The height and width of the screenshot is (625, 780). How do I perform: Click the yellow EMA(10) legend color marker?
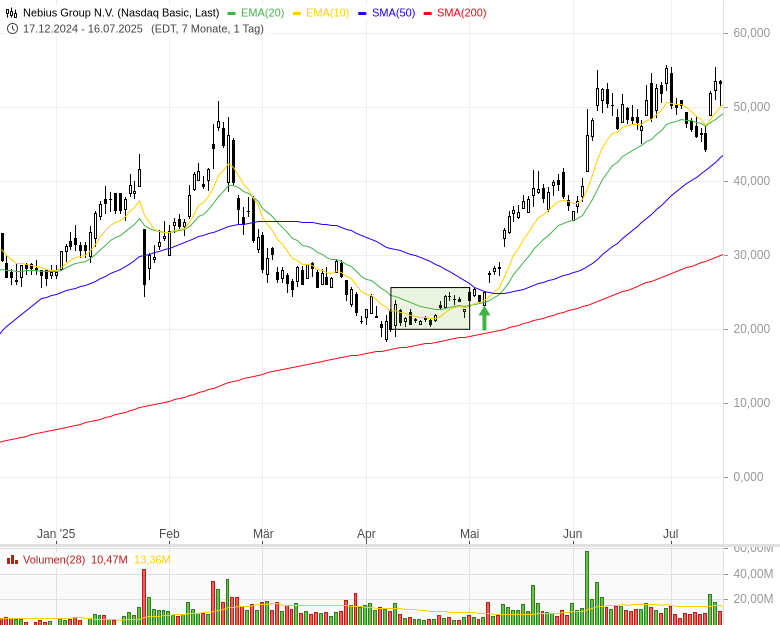pyautogui.click(x=298, y=12)
